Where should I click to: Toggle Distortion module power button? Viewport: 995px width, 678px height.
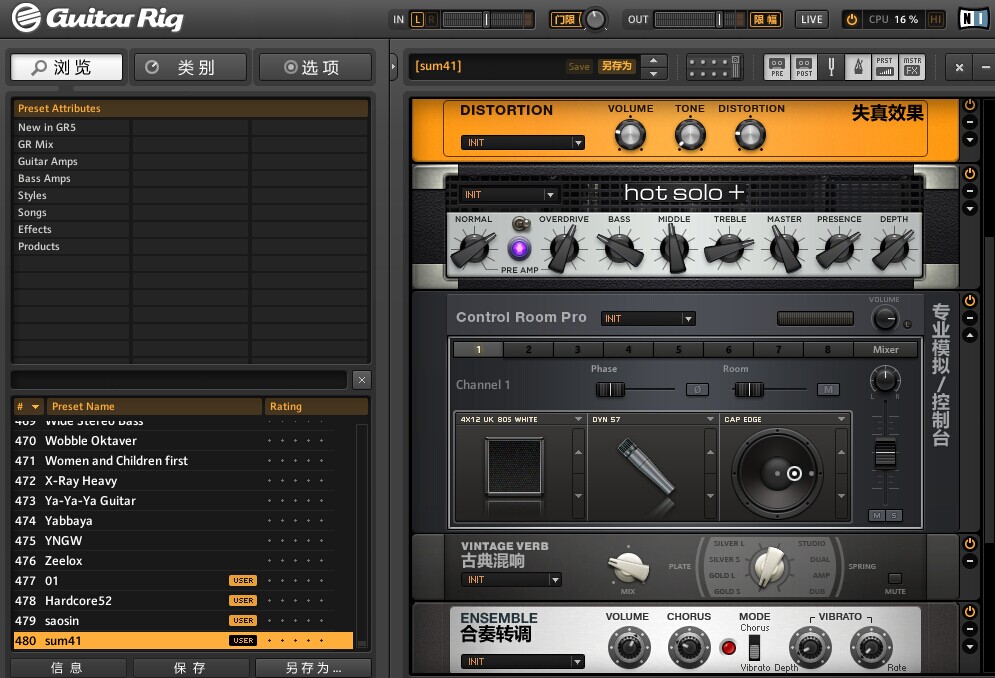click(x=970, y=105)
